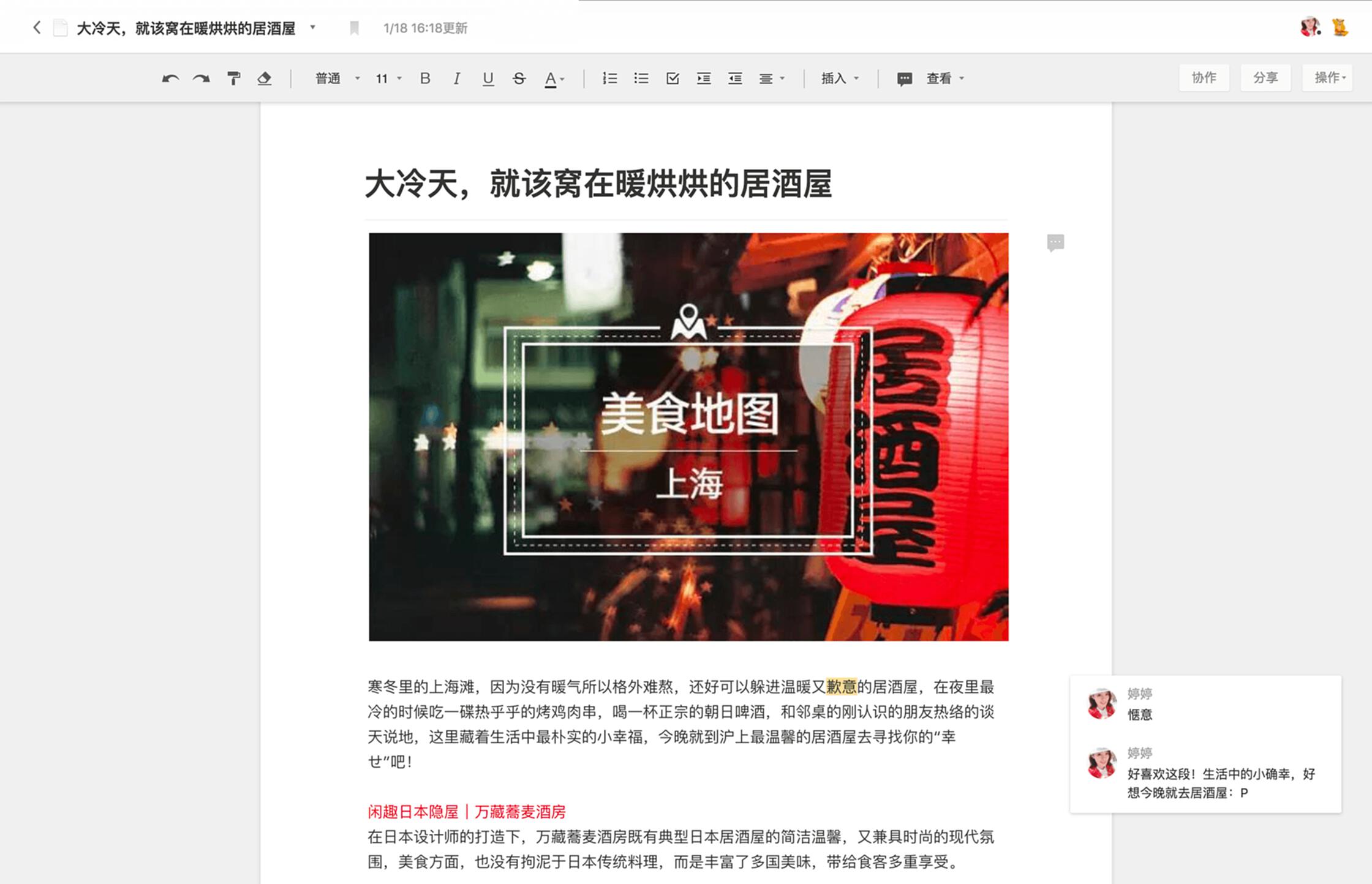Image resolution: width=1372 pixels, height=884 pixels.
Task: Click the 协作 button
Action: (1204, 78)
